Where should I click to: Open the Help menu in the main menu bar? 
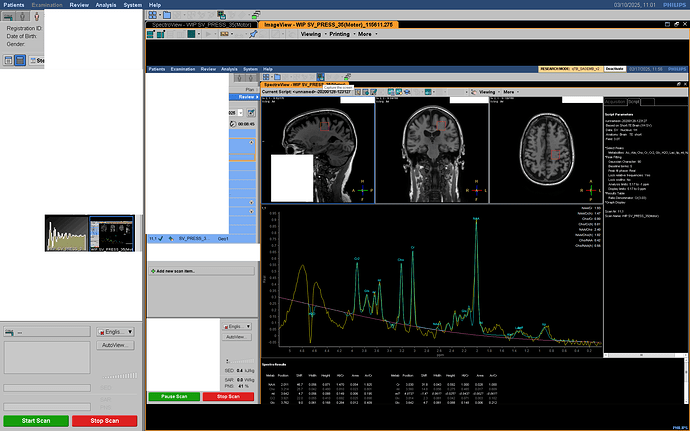click(x=155, y=5)
